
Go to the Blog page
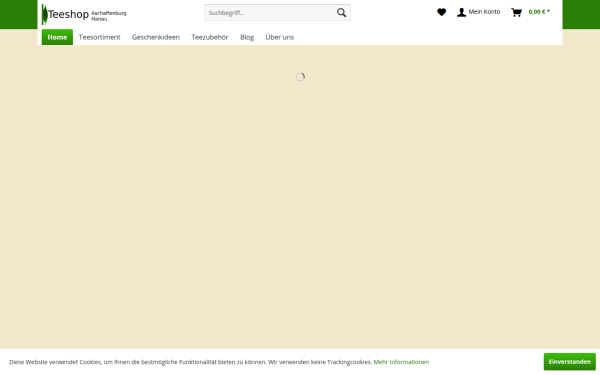point(247,37)
